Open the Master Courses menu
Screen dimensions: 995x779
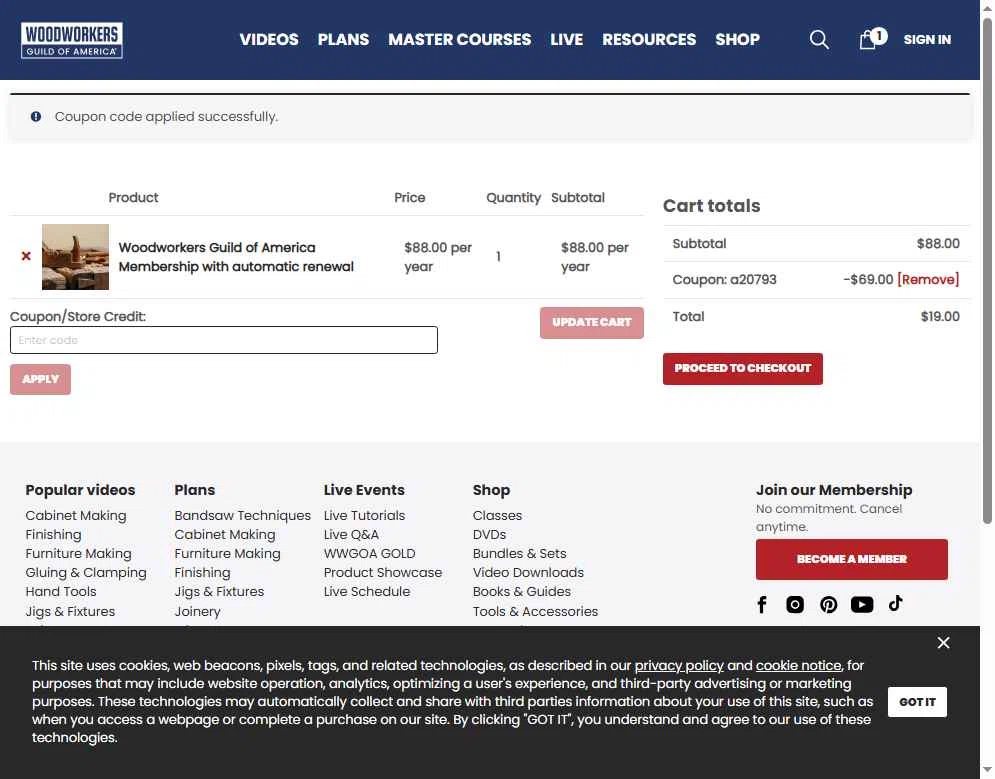459,39
